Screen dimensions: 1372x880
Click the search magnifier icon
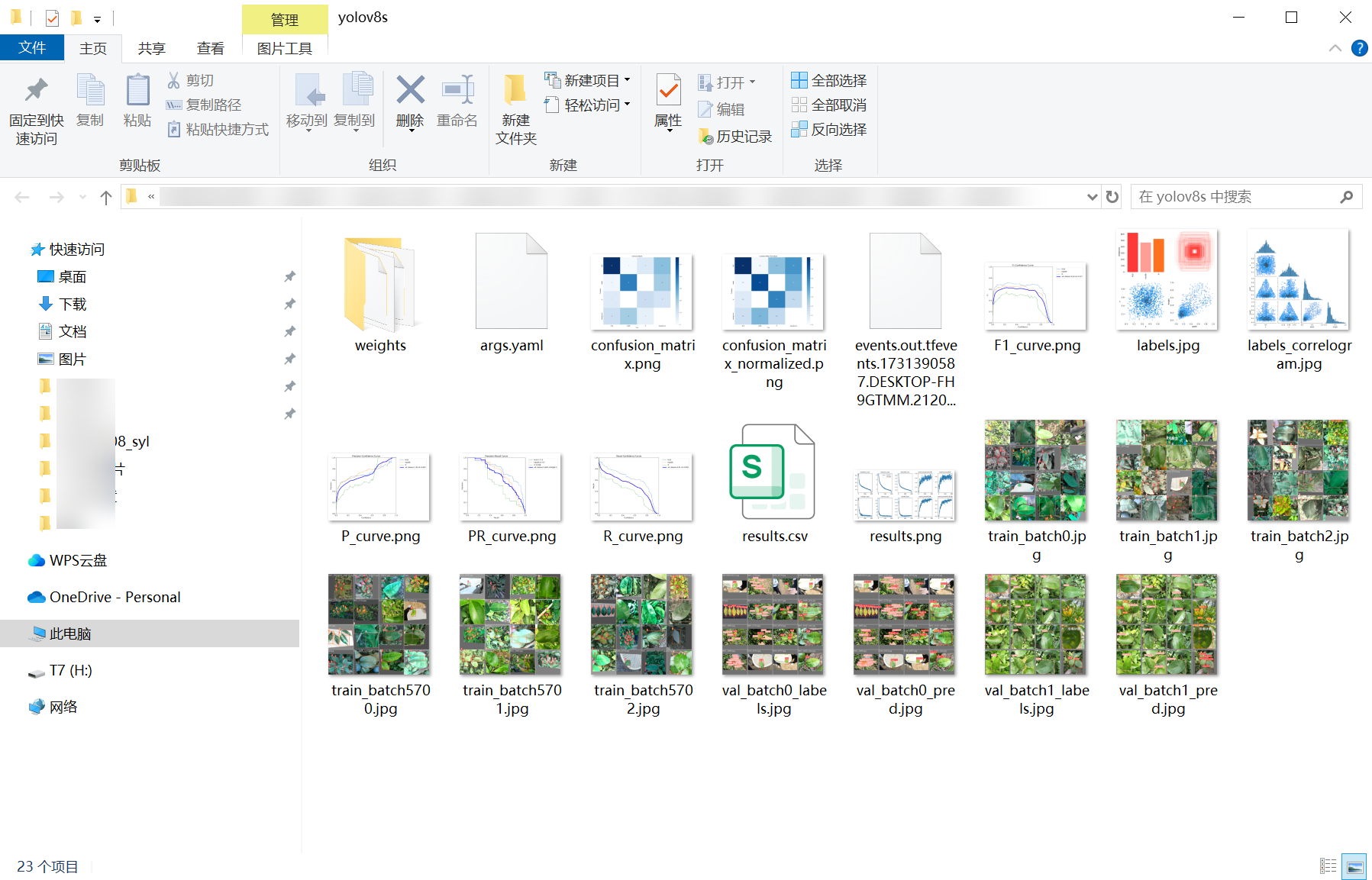[x=1346, y=197]
